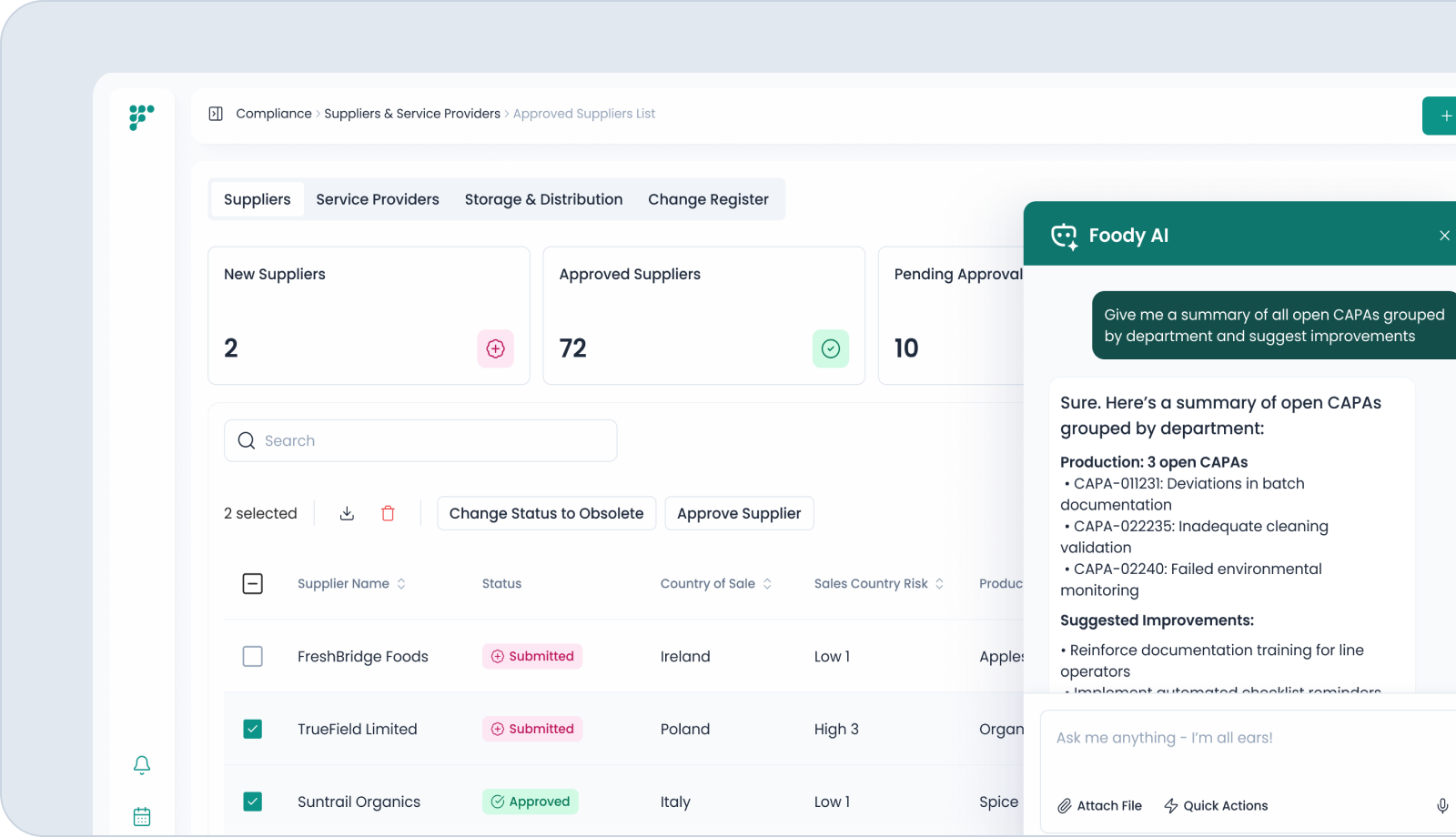Click the Foody AI chatbot icon
1456x837 pixels.
pos(1065,236)
